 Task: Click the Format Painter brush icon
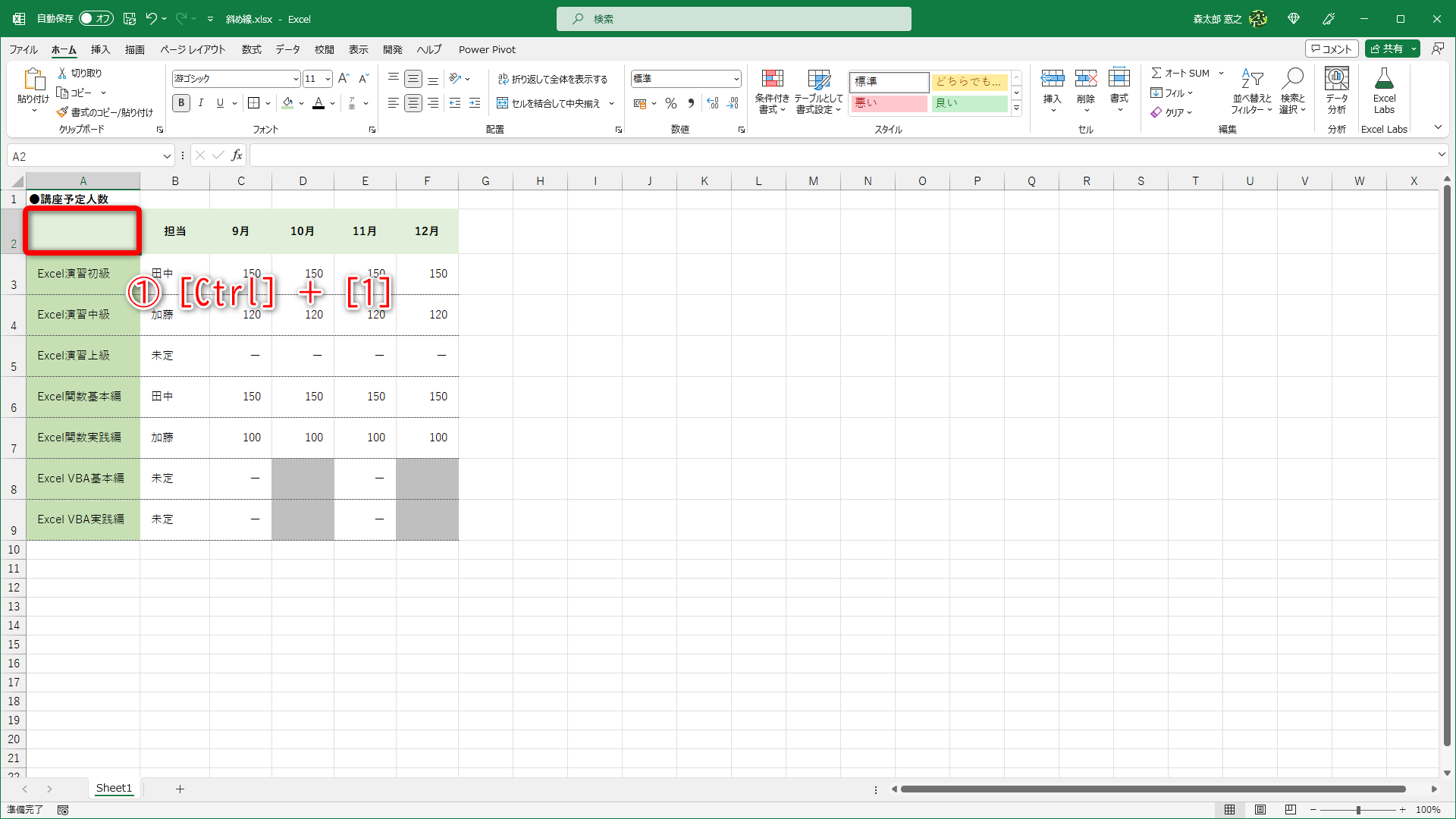pos(62,112)
